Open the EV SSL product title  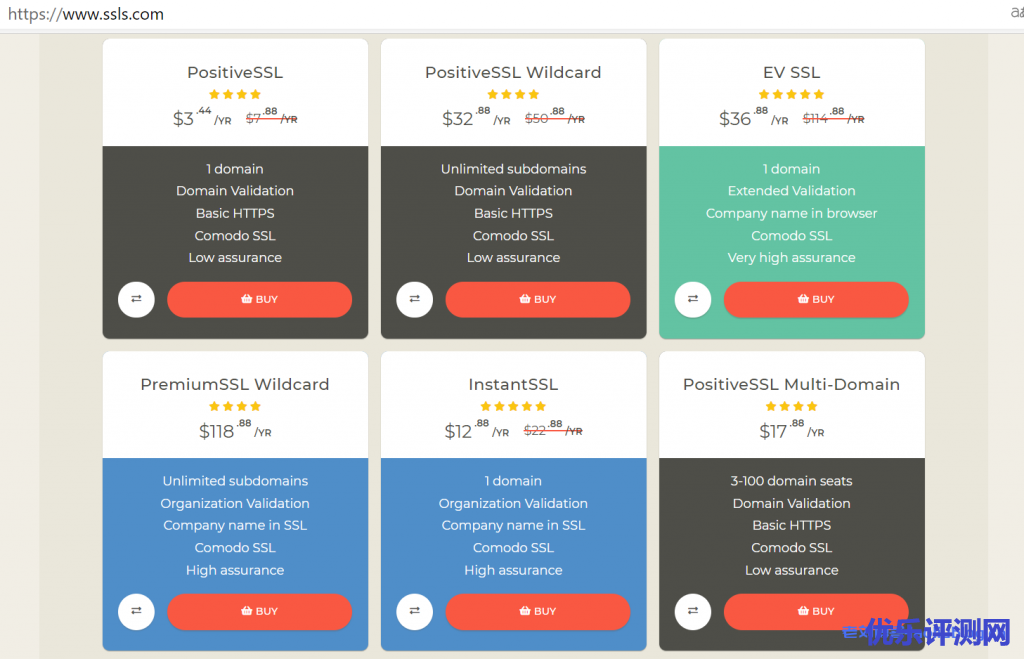point(792,72)
